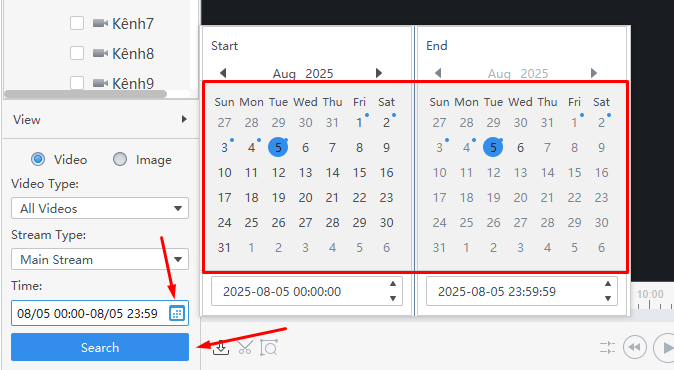Click the channel list horizontal scrollbar
This screenshot has width=674, height=370.
click(x=85, y=94)
